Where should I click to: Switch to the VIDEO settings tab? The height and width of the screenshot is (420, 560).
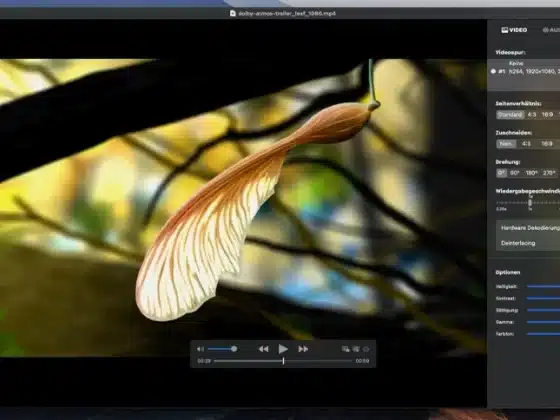(x=514, y=30)
